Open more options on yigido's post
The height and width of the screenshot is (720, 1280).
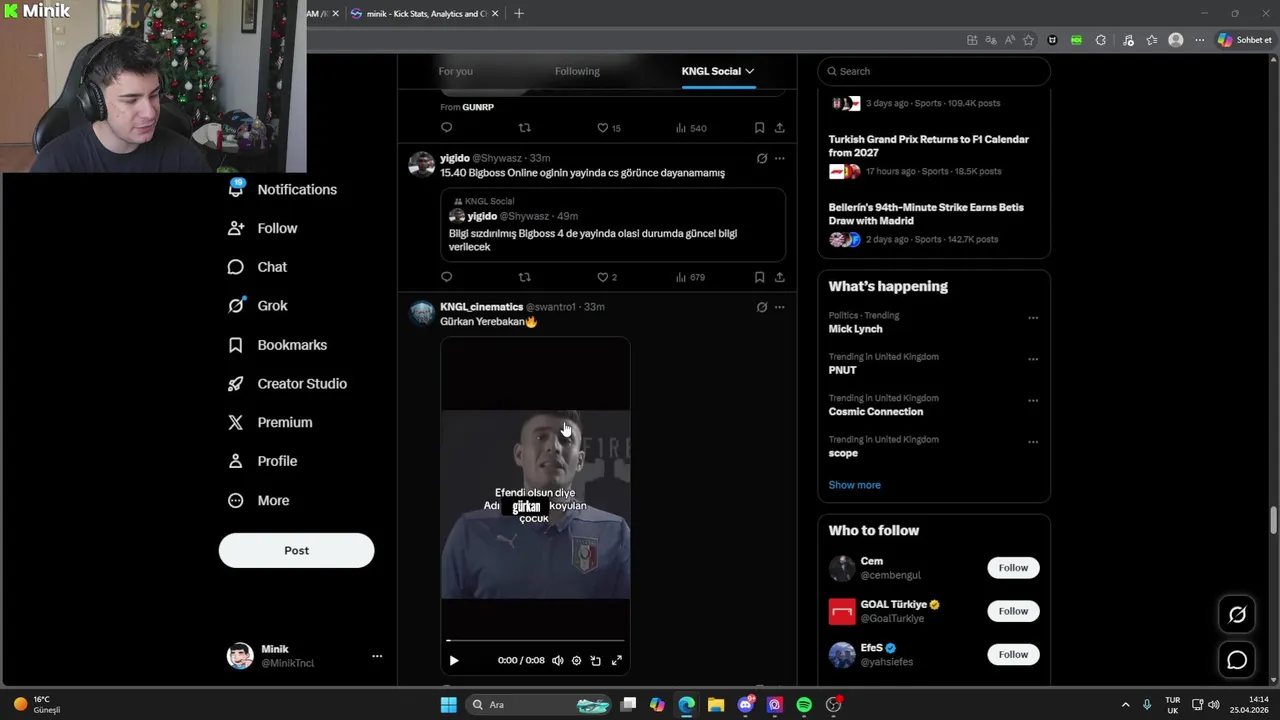tap(780, 158)
